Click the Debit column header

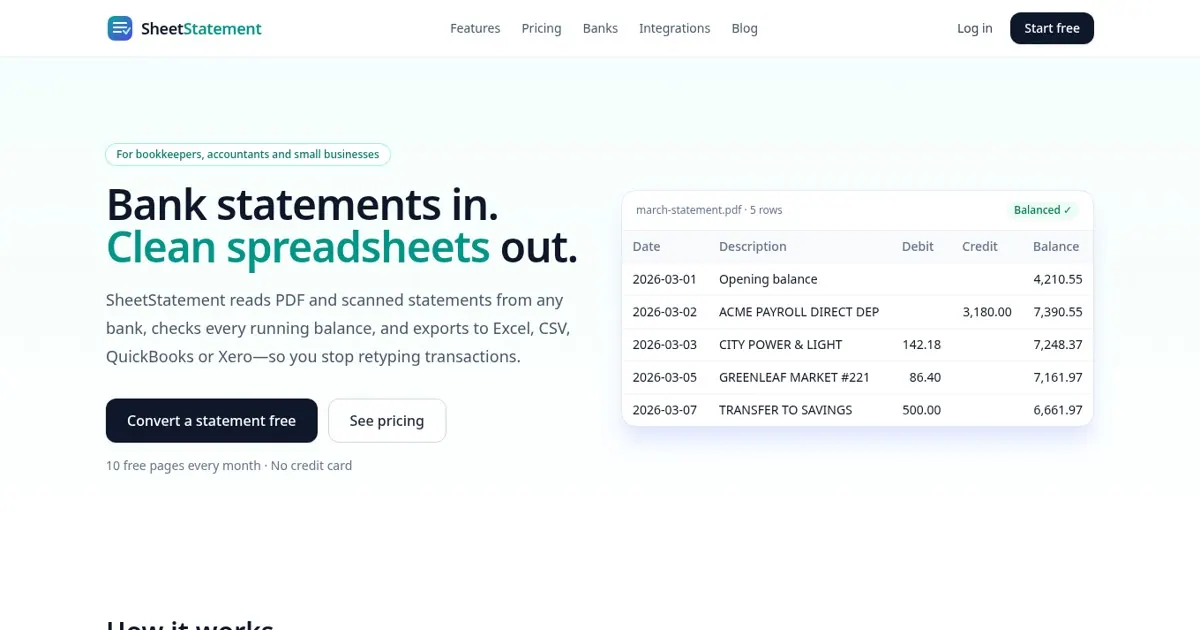click(x=918, y=246)
